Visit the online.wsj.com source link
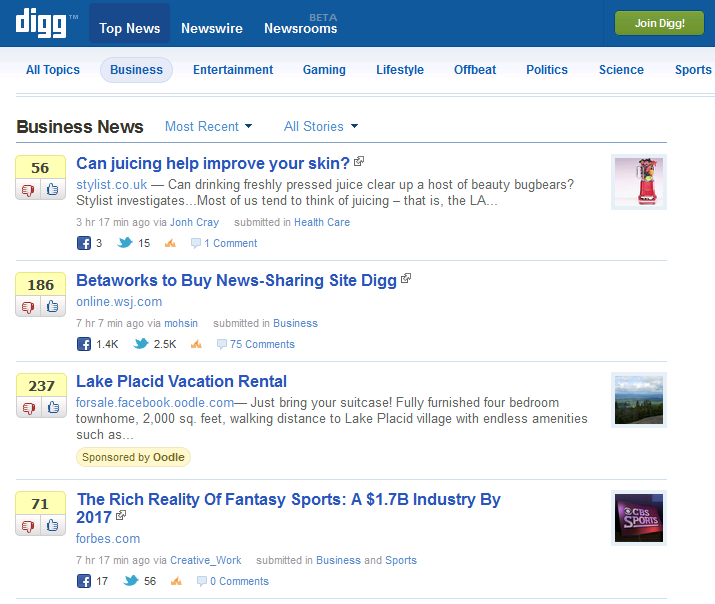Image resolution: width=715 pixels, height=604 pixels. point(119,302)
